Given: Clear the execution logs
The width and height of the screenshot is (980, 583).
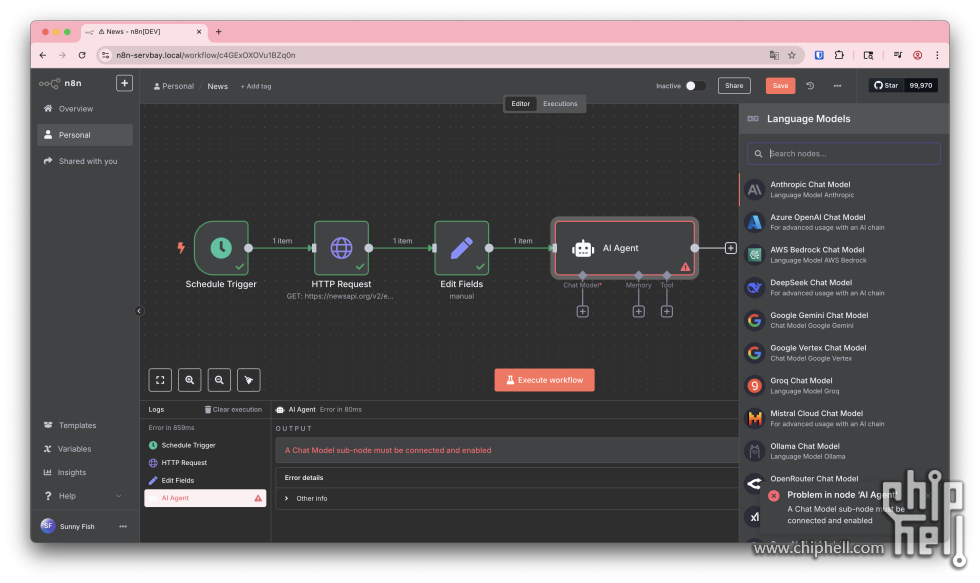Looking at the screenshot, I should 233,410.
